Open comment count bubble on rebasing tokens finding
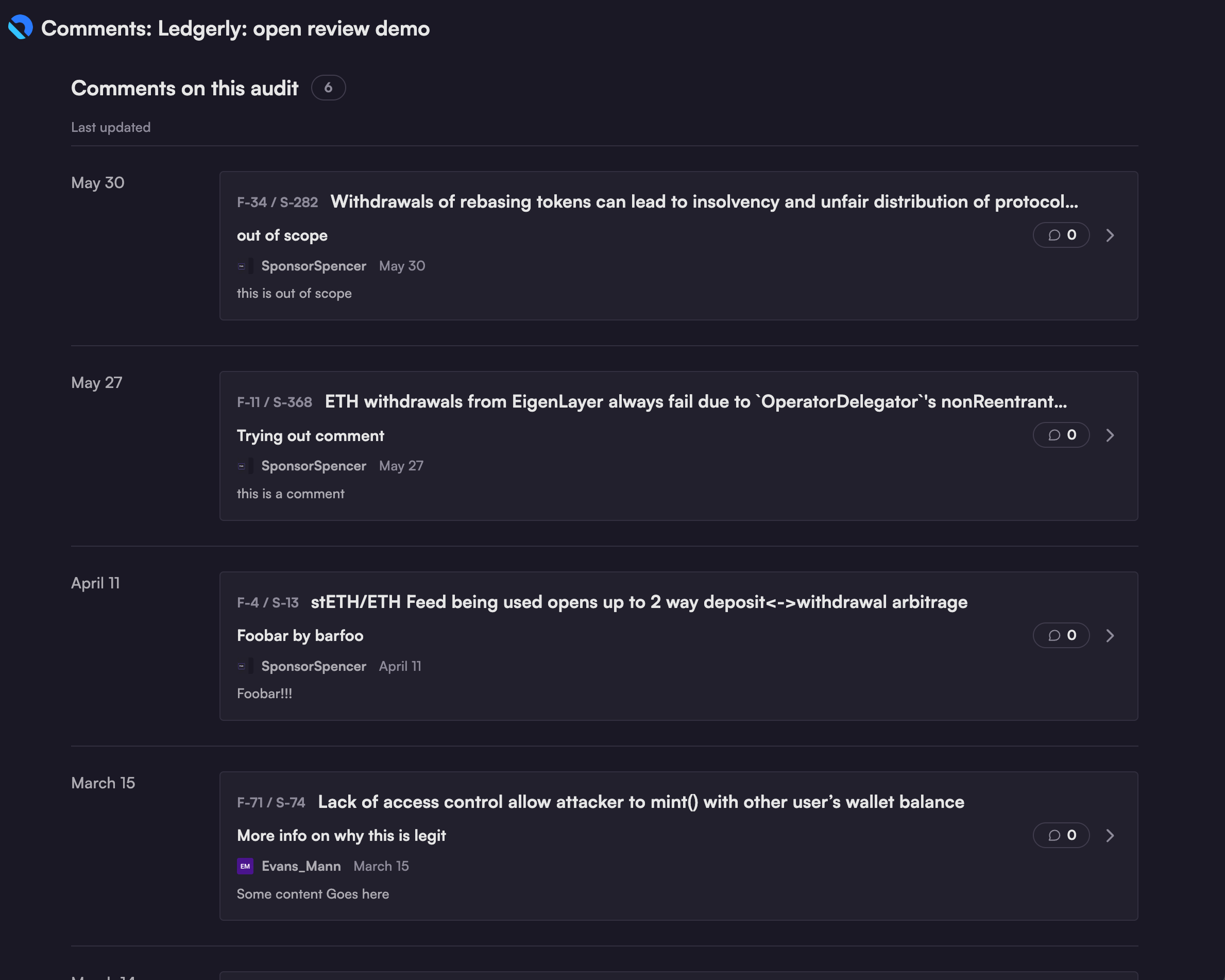Image resolution: width=1225 pixels, height=980 pixels. 1061,235
